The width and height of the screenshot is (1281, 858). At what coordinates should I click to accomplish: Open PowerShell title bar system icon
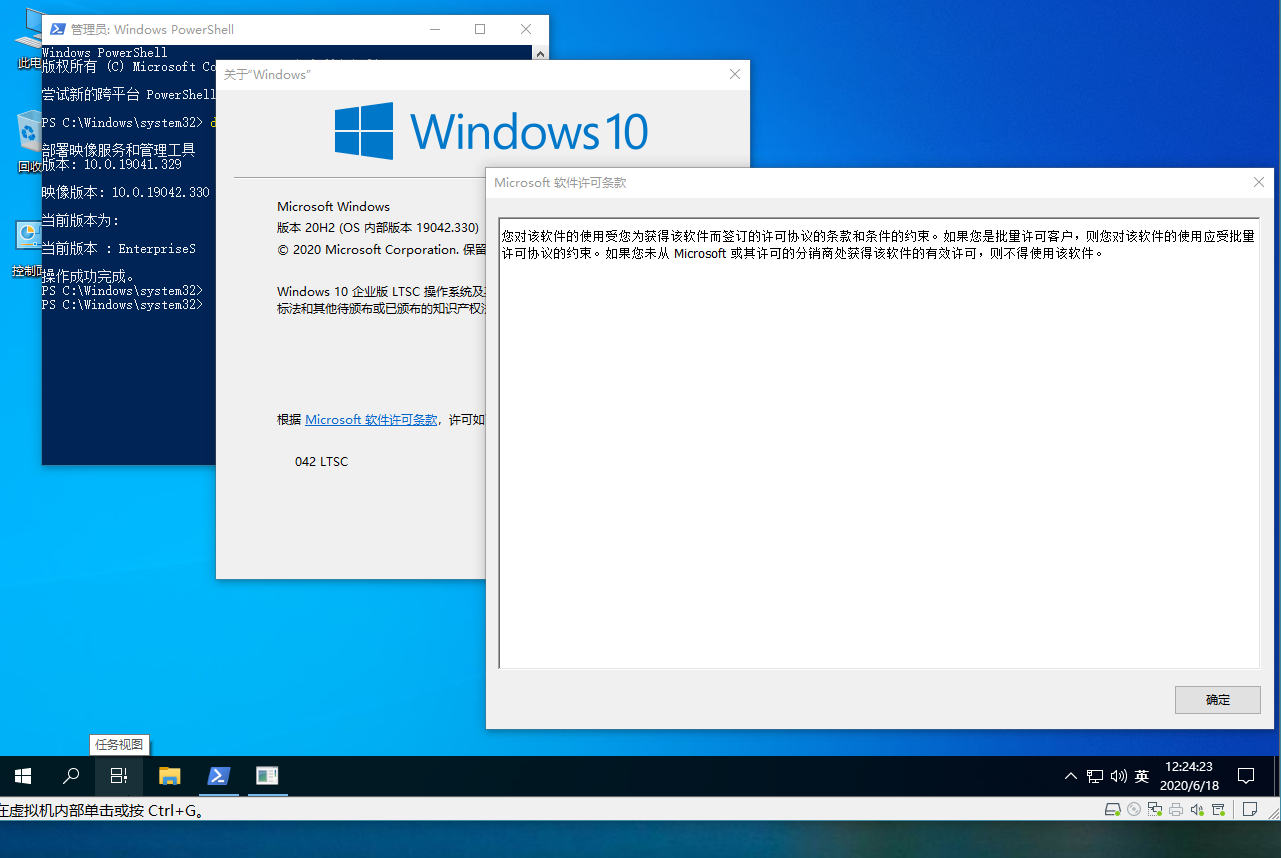[x=58, y=30]
